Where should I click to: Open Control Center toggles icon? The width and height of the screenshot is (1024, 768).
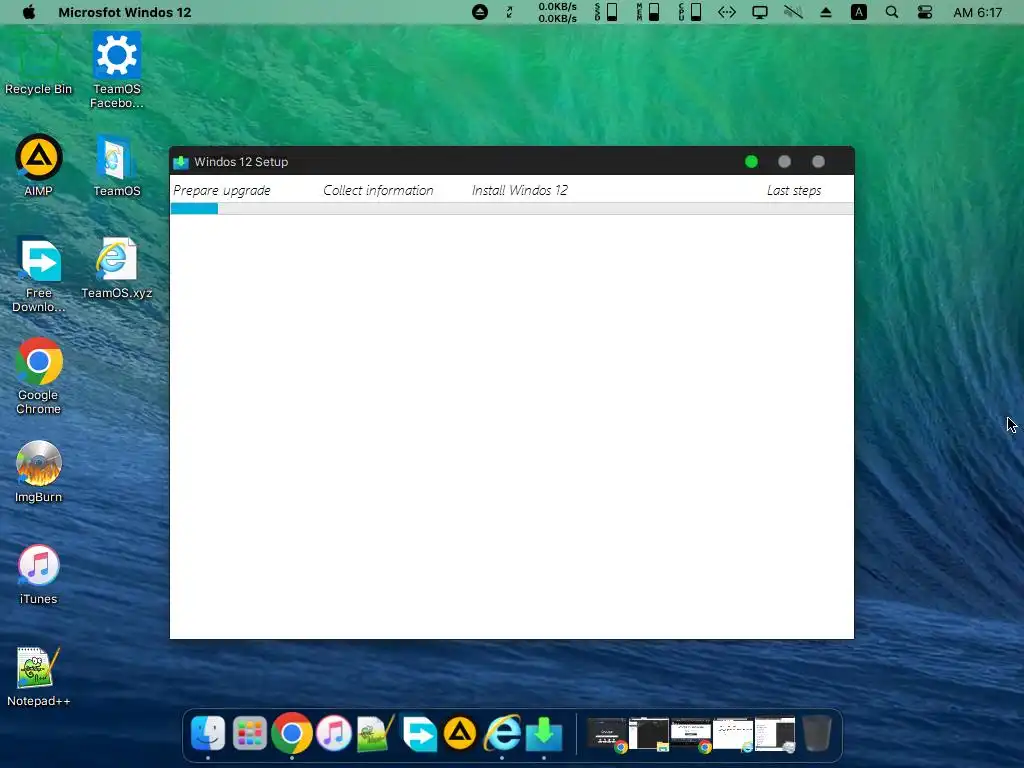(x=925, y=12)
